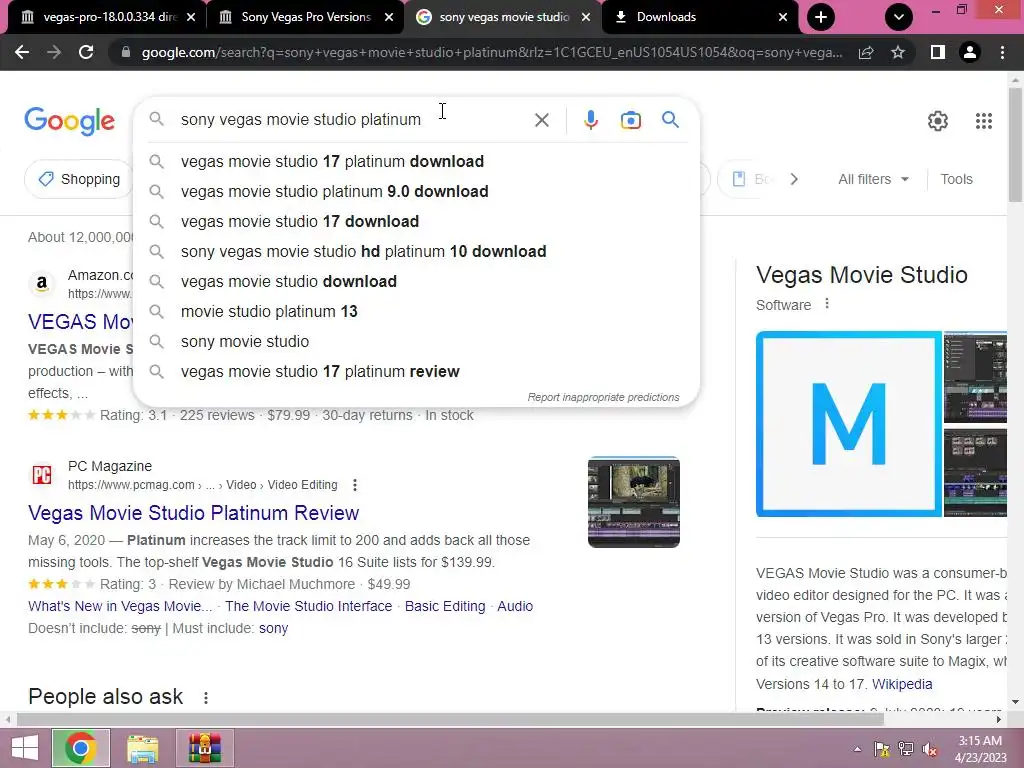Image resolution: width=1024 pixels, height=768 pixels.
Task: Close the Sony Vegas Pro Versions tab
Action: pyautogui.click(x=389, y=17)
